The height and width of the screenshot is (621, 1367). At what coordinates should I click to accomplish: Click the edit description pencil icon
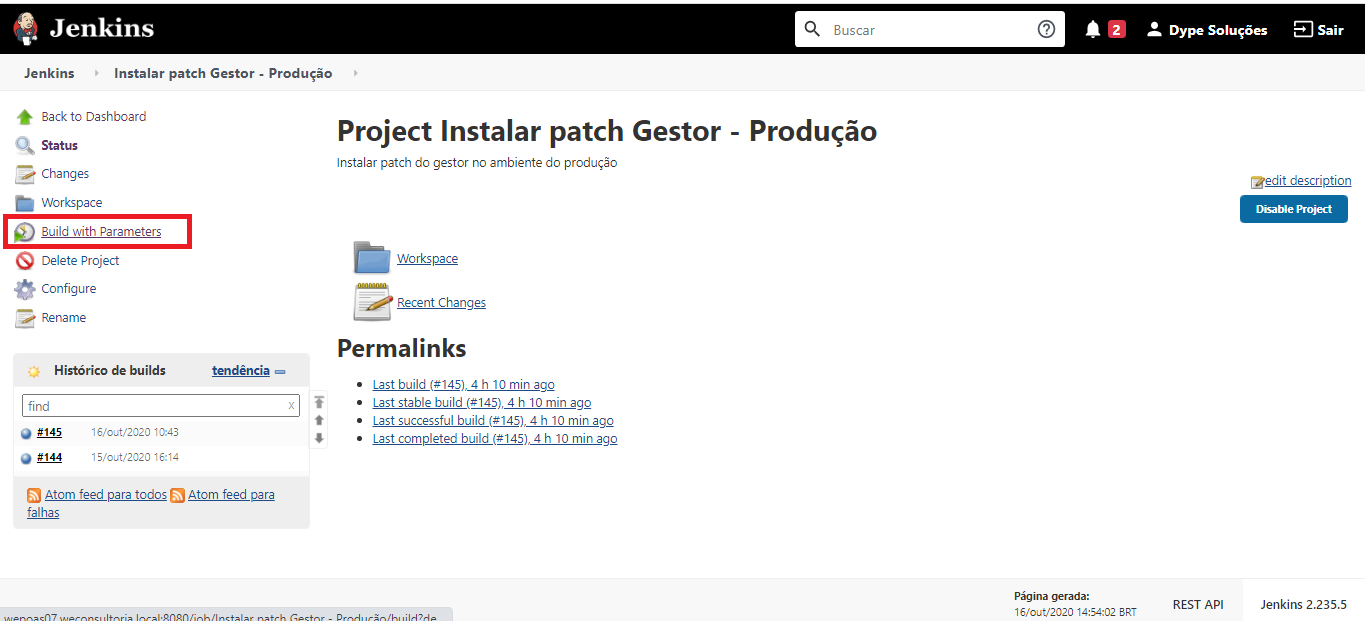click(1257, 182)
